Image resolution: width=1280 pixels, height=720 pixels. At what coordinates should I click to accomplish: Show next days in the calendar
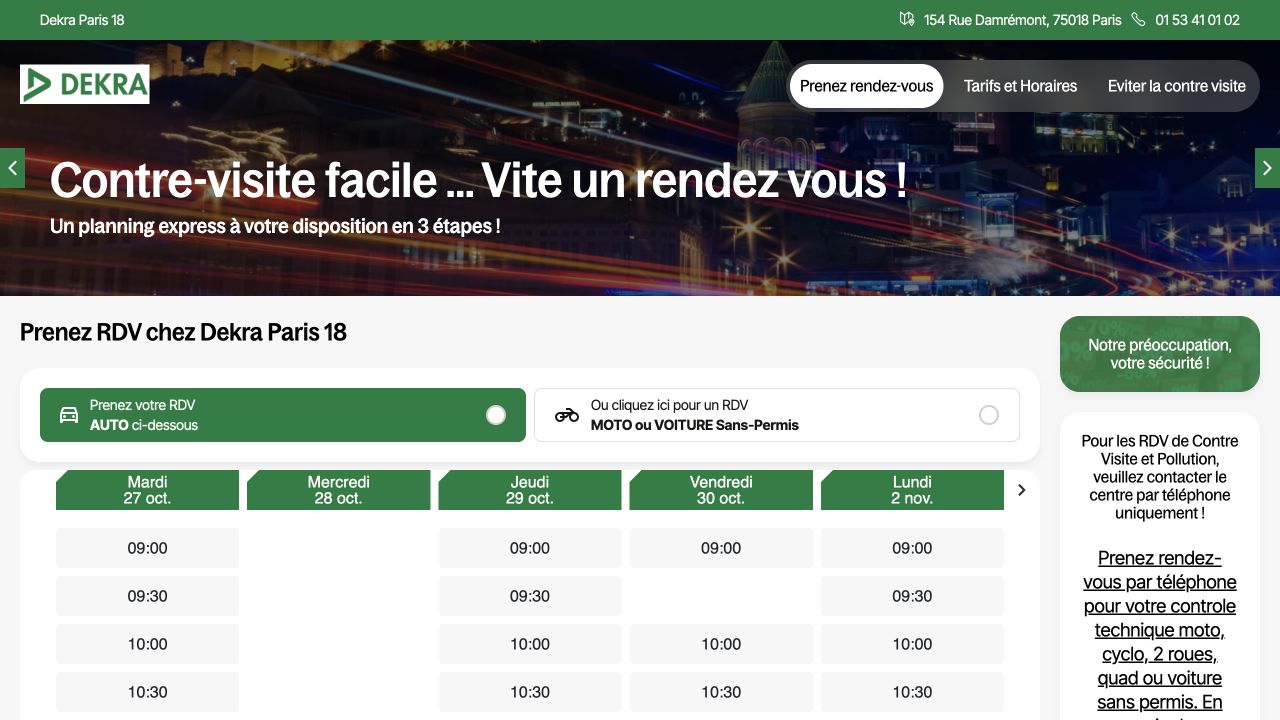tap(1021, 490)
